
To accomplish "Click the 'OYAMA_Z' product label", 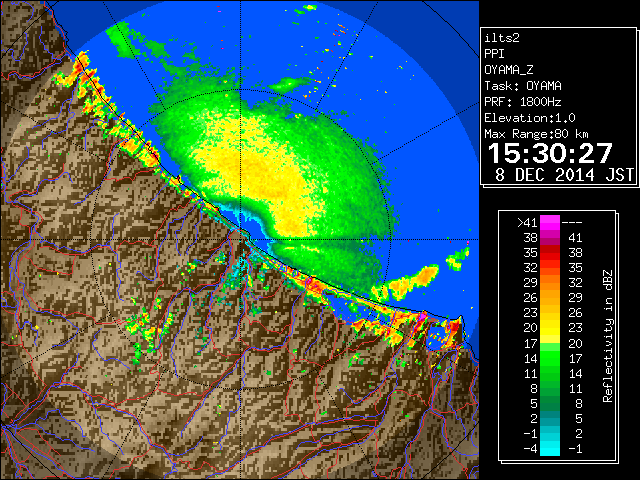I will click(x=509, y=70).
